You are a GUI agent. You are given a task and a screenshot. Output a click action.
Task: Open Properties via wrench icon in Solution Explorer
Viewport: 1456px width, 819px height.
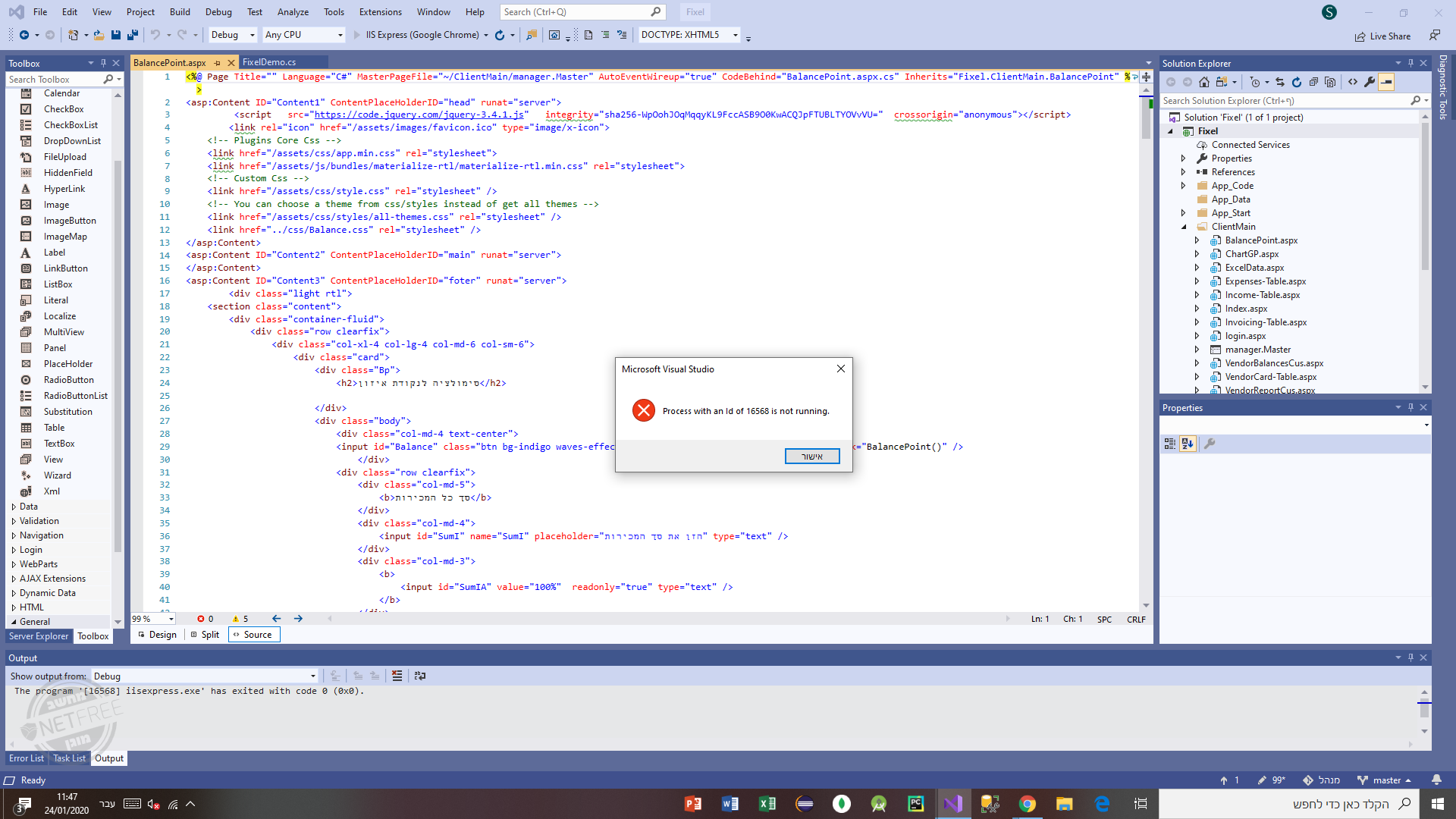pyautogui.click(x=1370, y=83)
